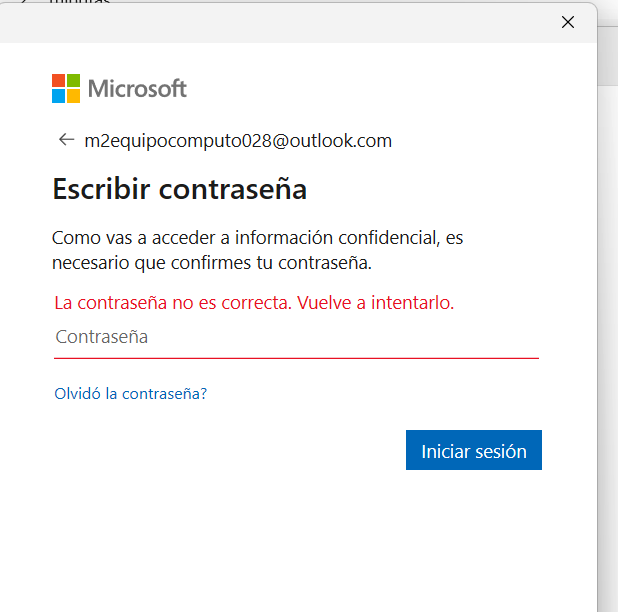Viewport: 618px width, 612px height.
Task: Click the Microsoft wordmark text
Action: (137, 88)
